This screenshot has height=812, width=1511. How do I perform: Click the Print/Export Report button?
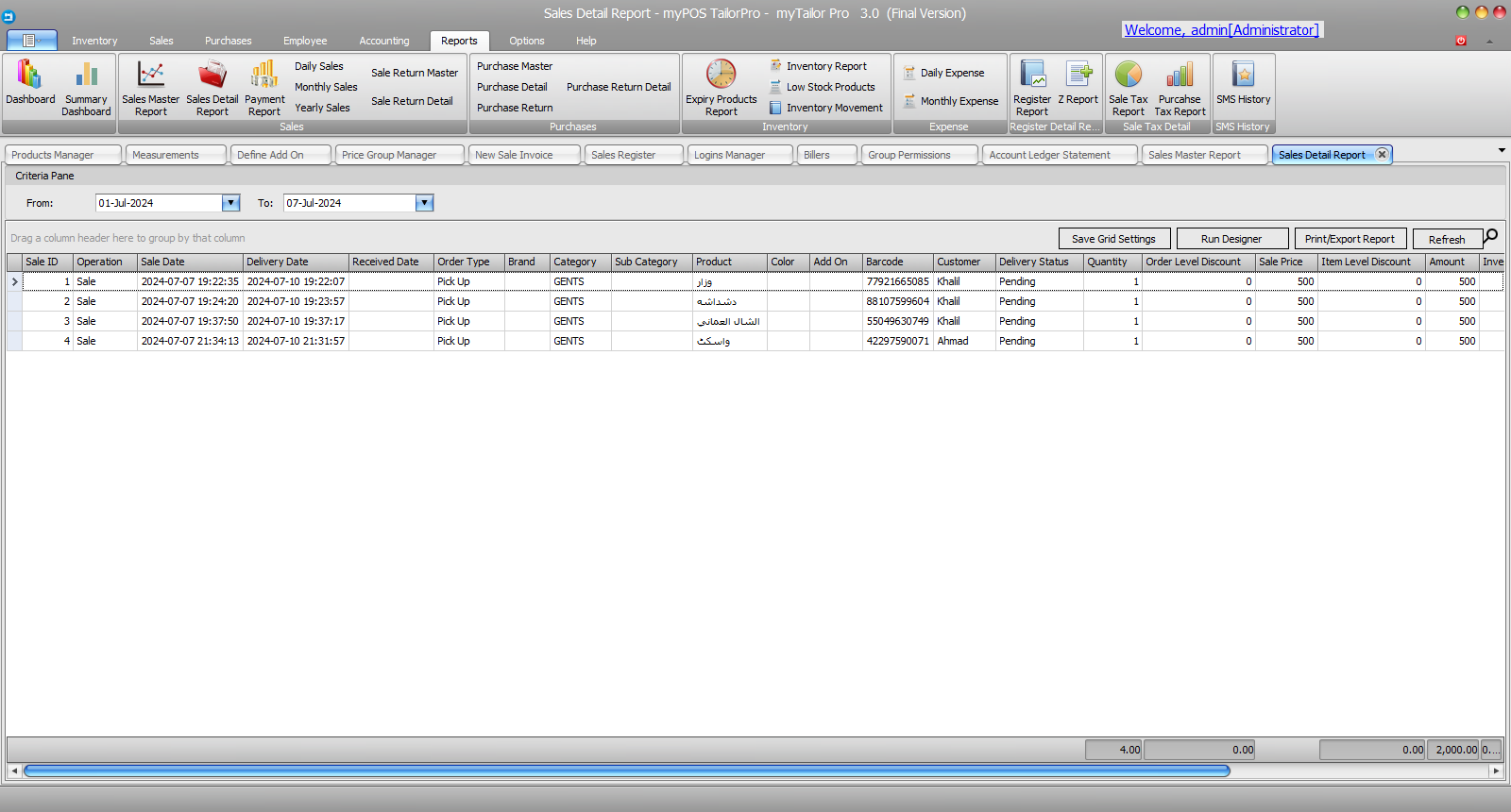[x=1350, y=239]
